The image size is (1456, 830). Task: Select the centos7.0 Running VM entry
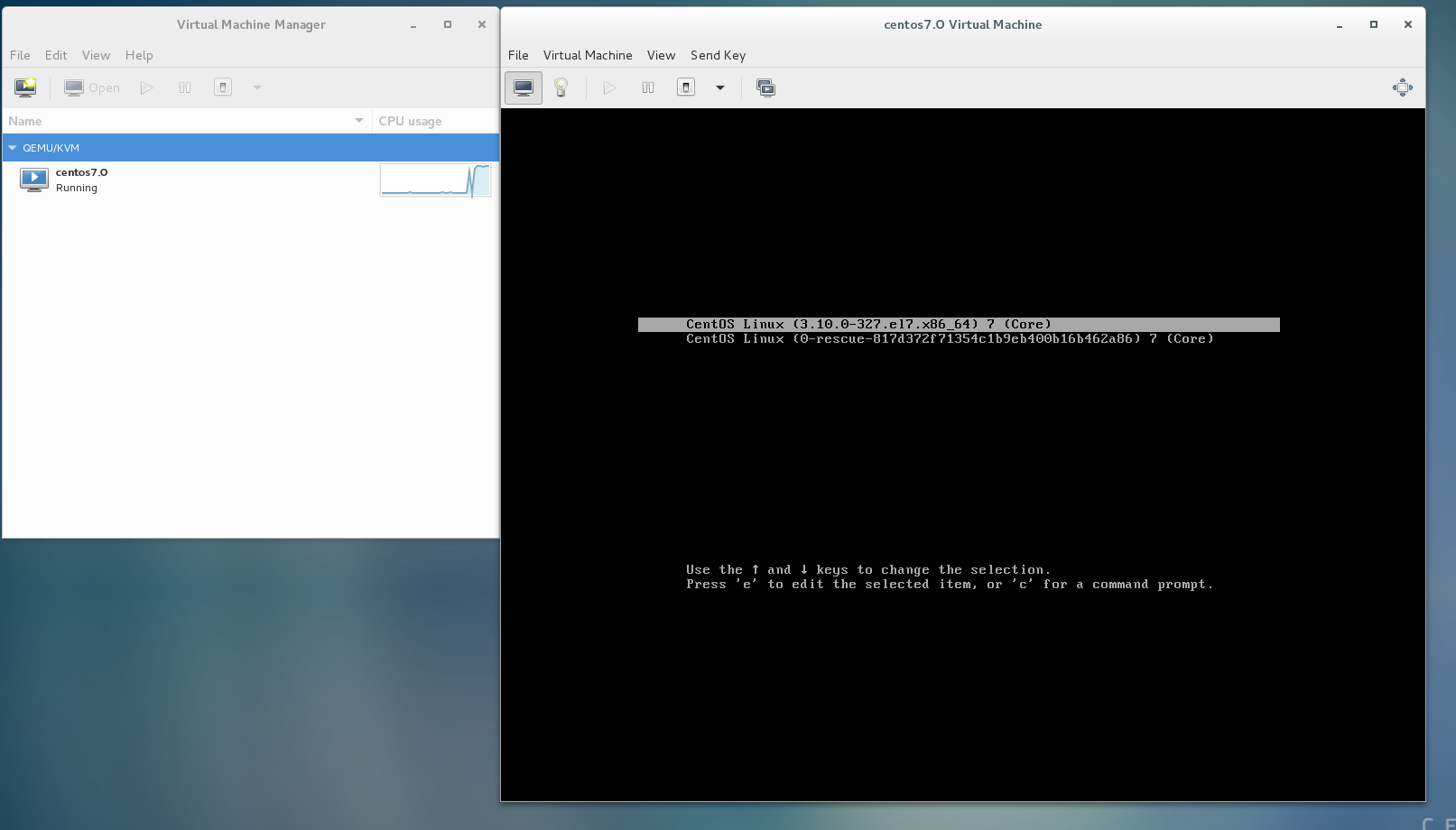point(251,180)
